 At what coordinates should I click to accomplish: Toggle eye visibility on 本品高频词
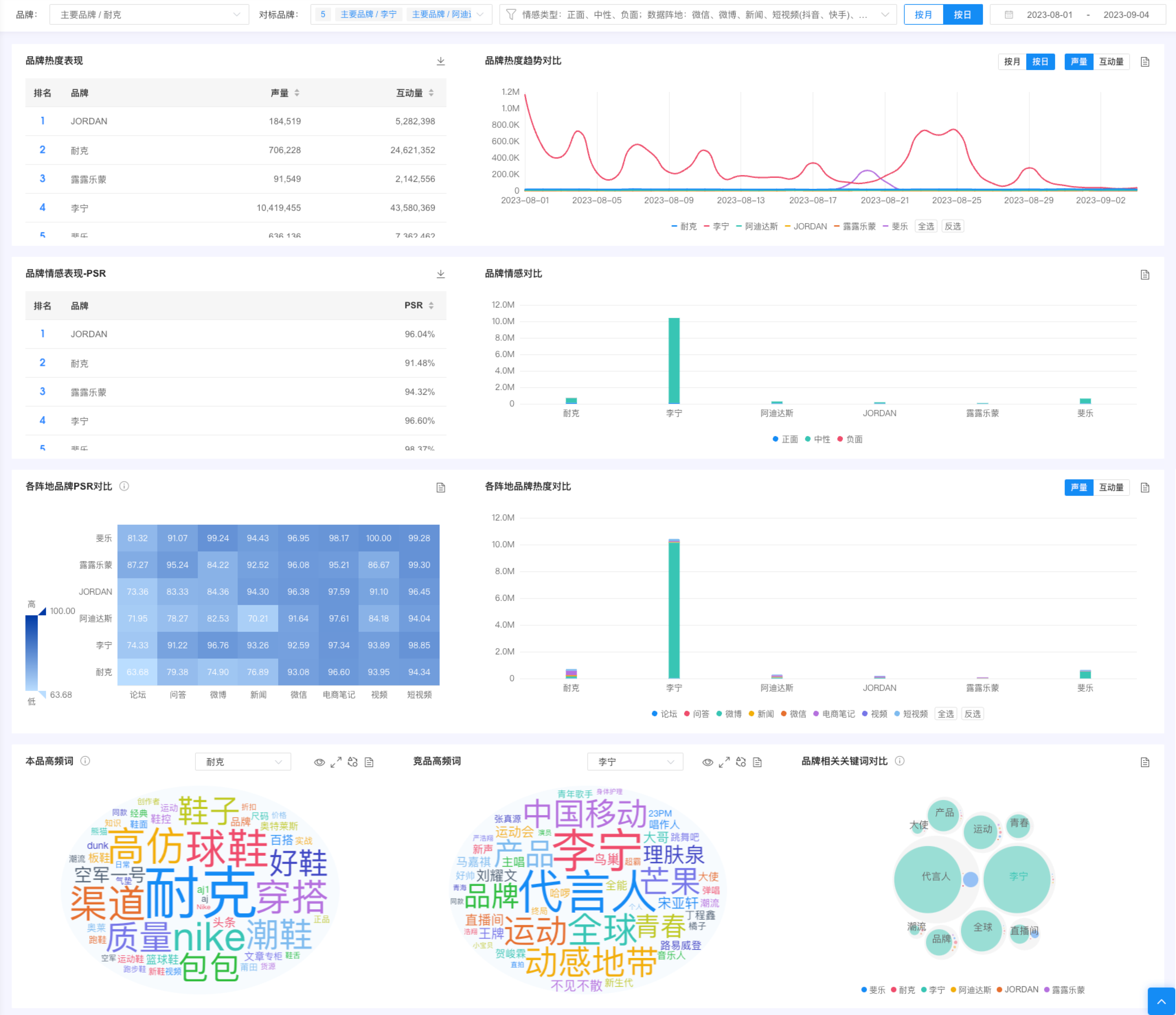(x=319, y=762)
